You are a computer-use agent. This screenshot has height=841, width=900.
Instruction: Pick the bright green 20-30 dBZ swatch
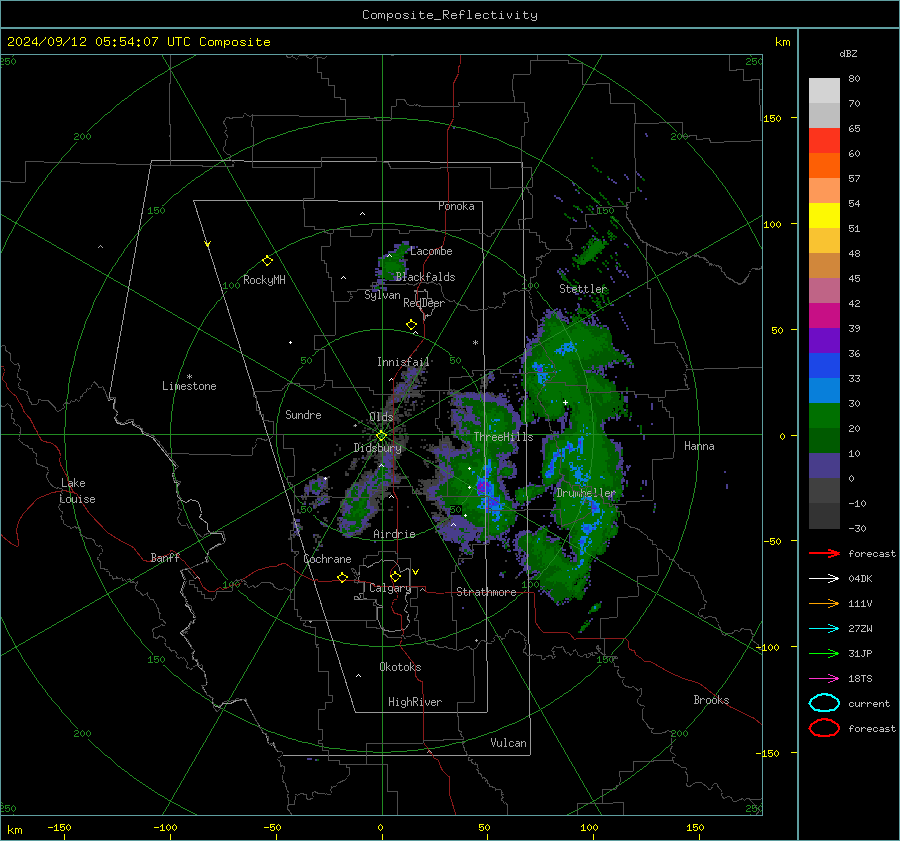coord(824,416)
